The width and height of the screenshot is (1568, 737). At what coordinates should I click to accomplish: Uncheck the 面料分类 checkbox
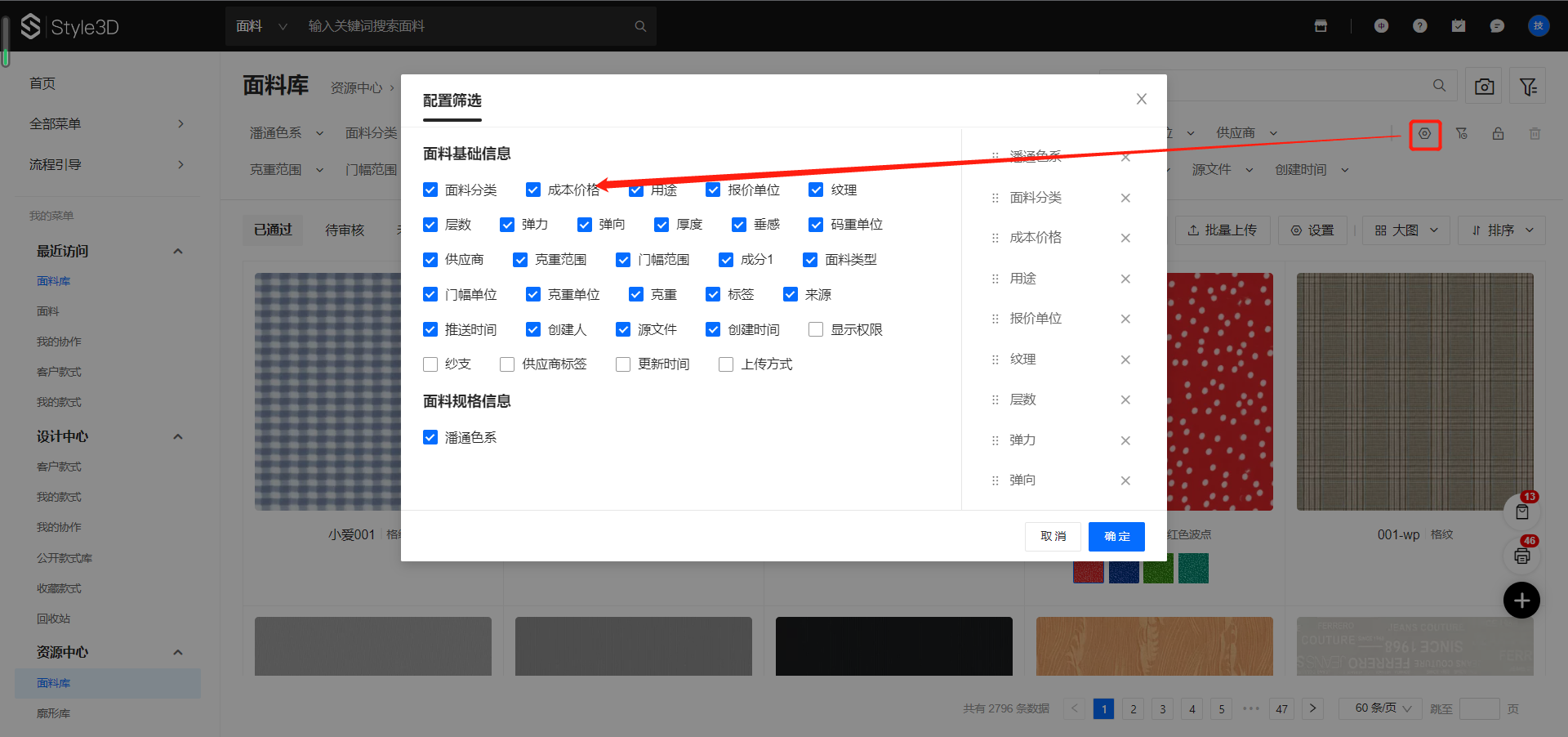coord(430,190)
